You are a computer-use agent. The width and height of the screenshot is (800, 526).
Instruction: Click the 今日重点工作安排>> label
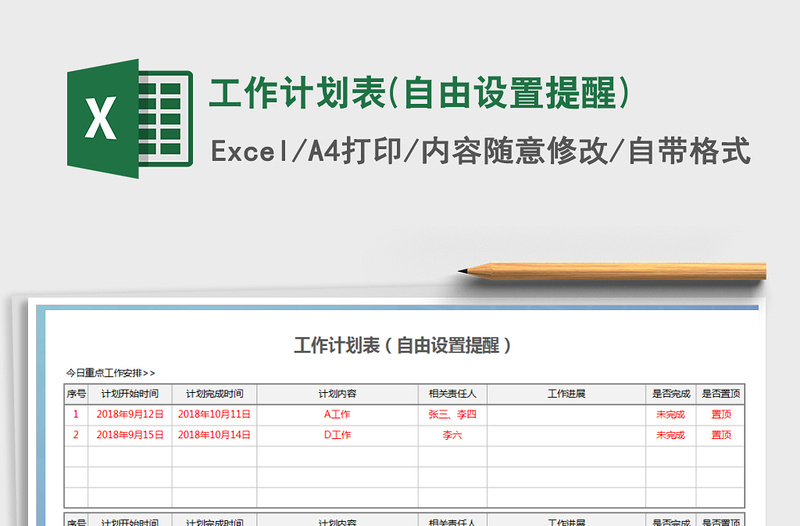point(110,373)
